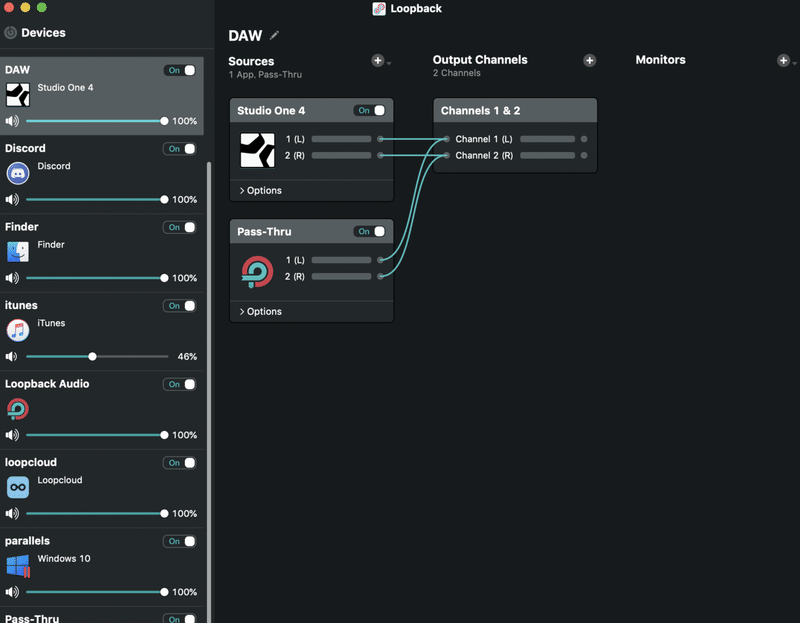Viewport: 800px width, 623px height.
Task: Open the add Sources plus dropdown
Action: pyautogui.click(x=381, y=61)
